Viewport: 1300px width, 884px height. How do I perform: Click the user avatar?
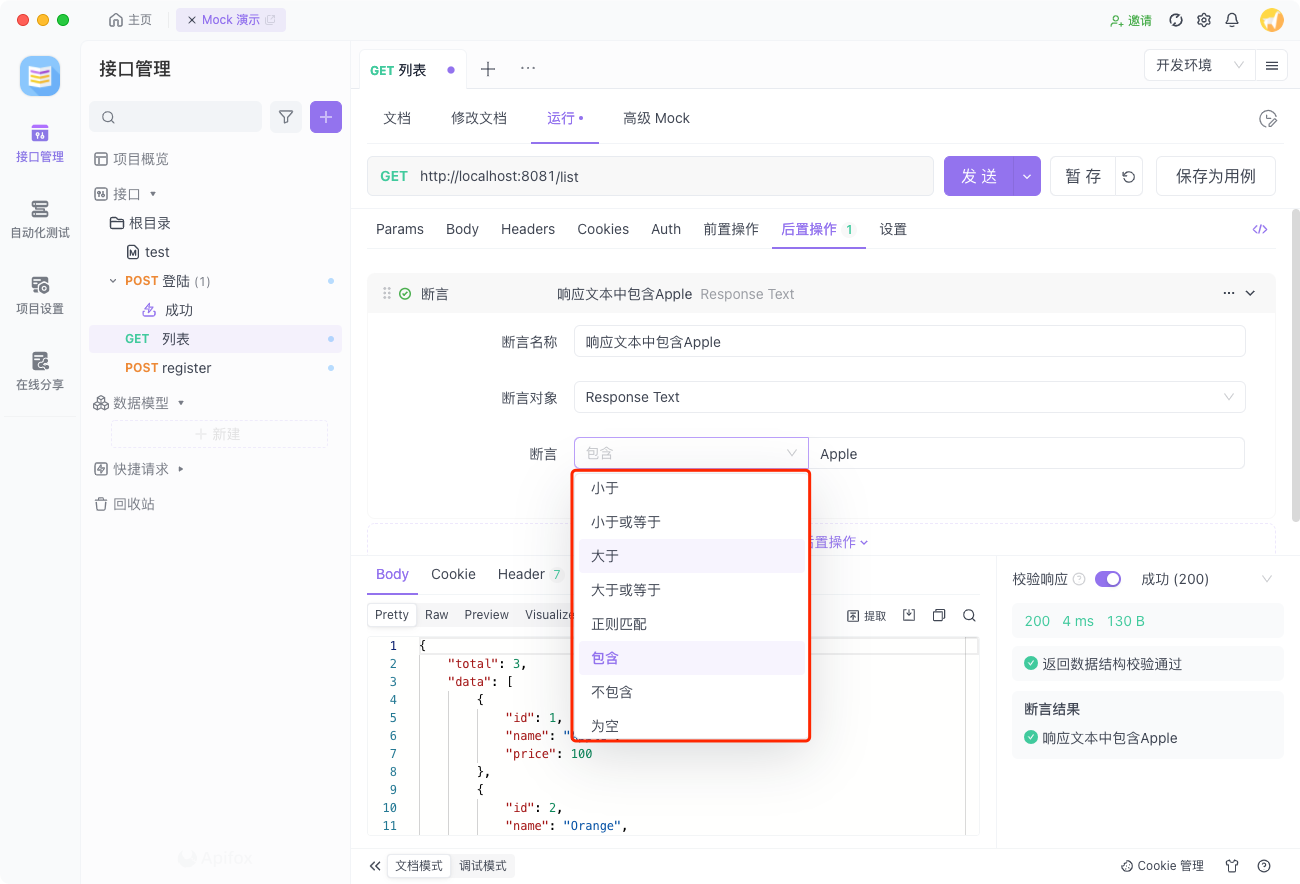coord(1272,20)
